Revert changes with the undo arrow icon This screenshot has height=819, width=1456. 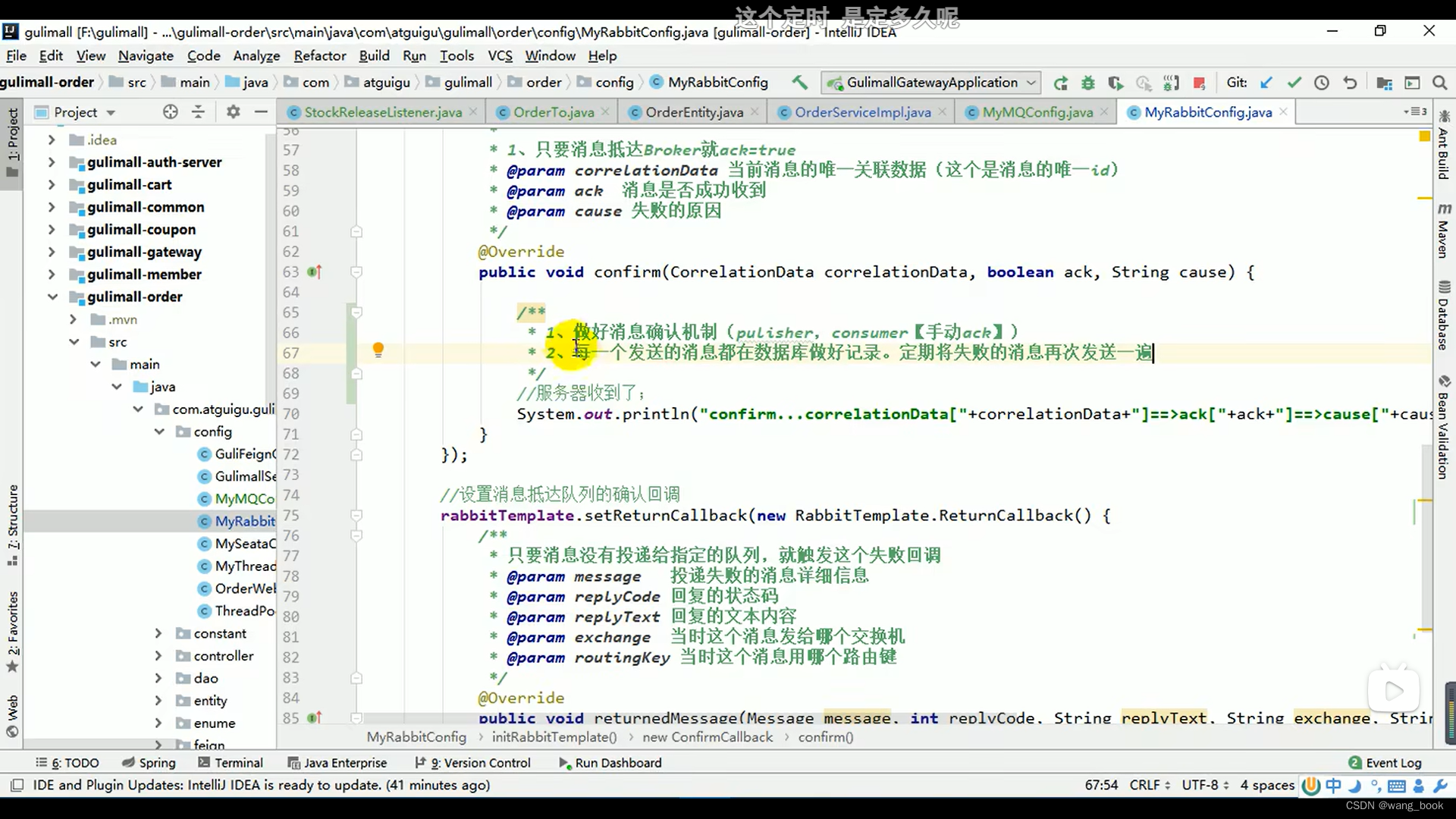click(x=1350, y=83)
